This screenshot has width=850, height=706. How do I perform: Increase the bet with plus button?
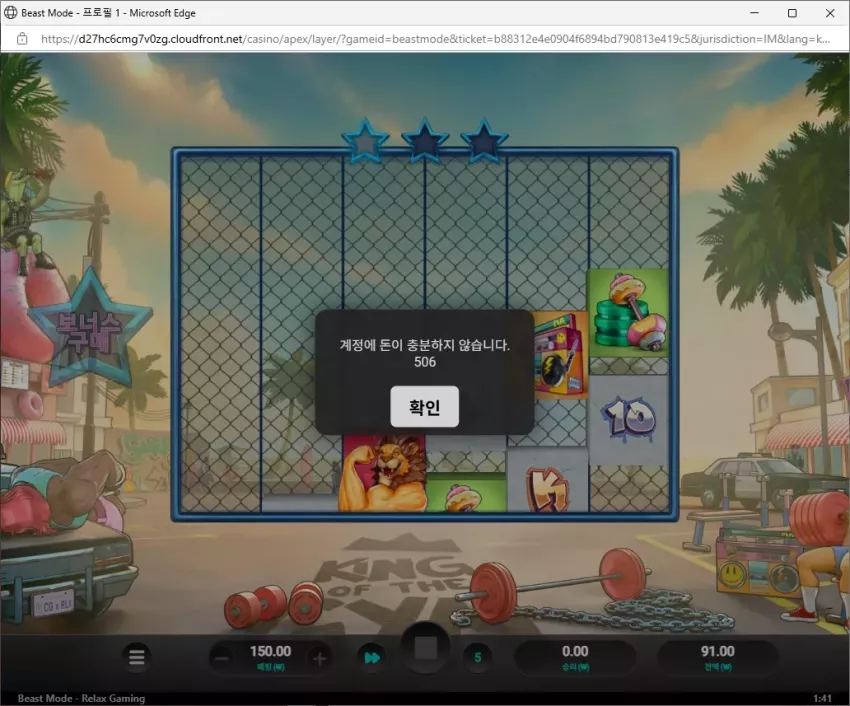319,658
